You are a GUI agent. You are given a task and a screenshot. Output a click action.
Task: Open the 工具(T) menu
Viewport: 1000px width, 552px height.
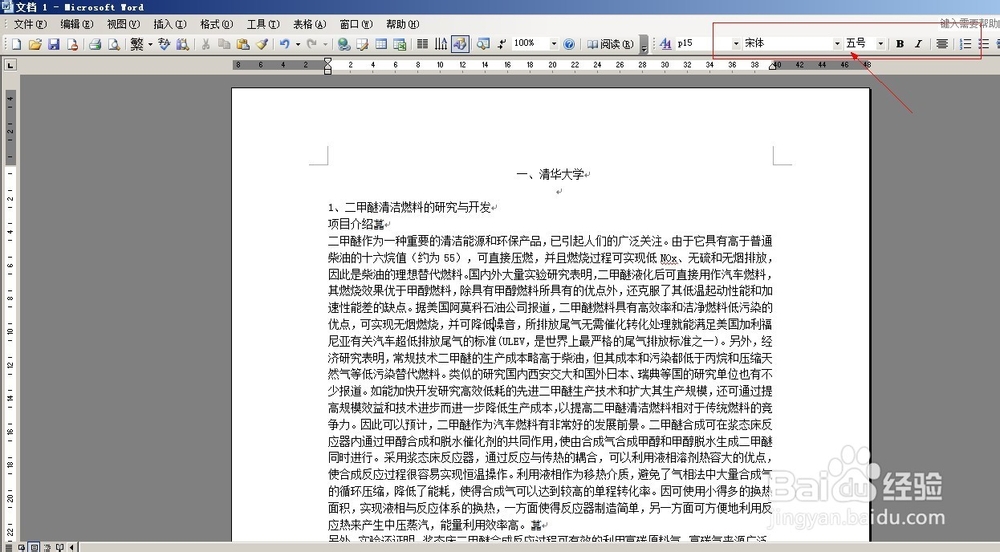point(263,24)
